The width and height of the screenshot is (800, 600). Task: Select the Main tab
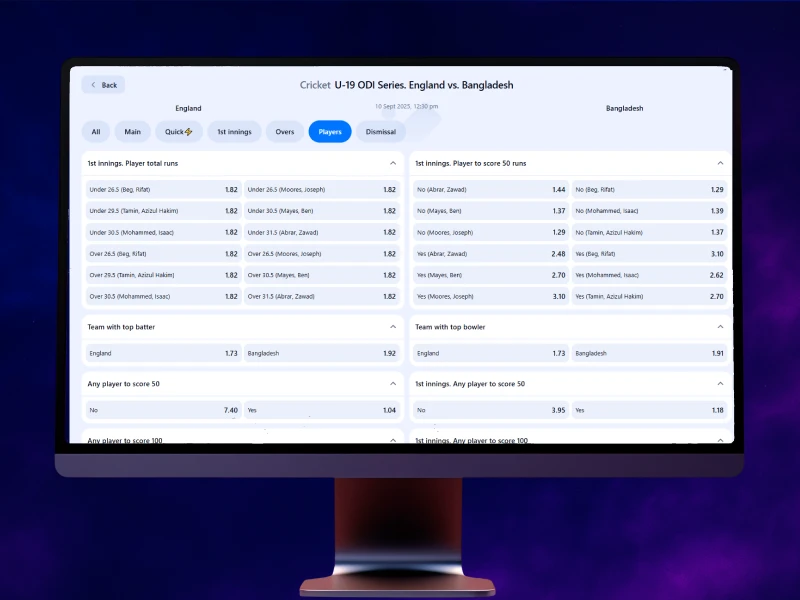pos(132,131)
